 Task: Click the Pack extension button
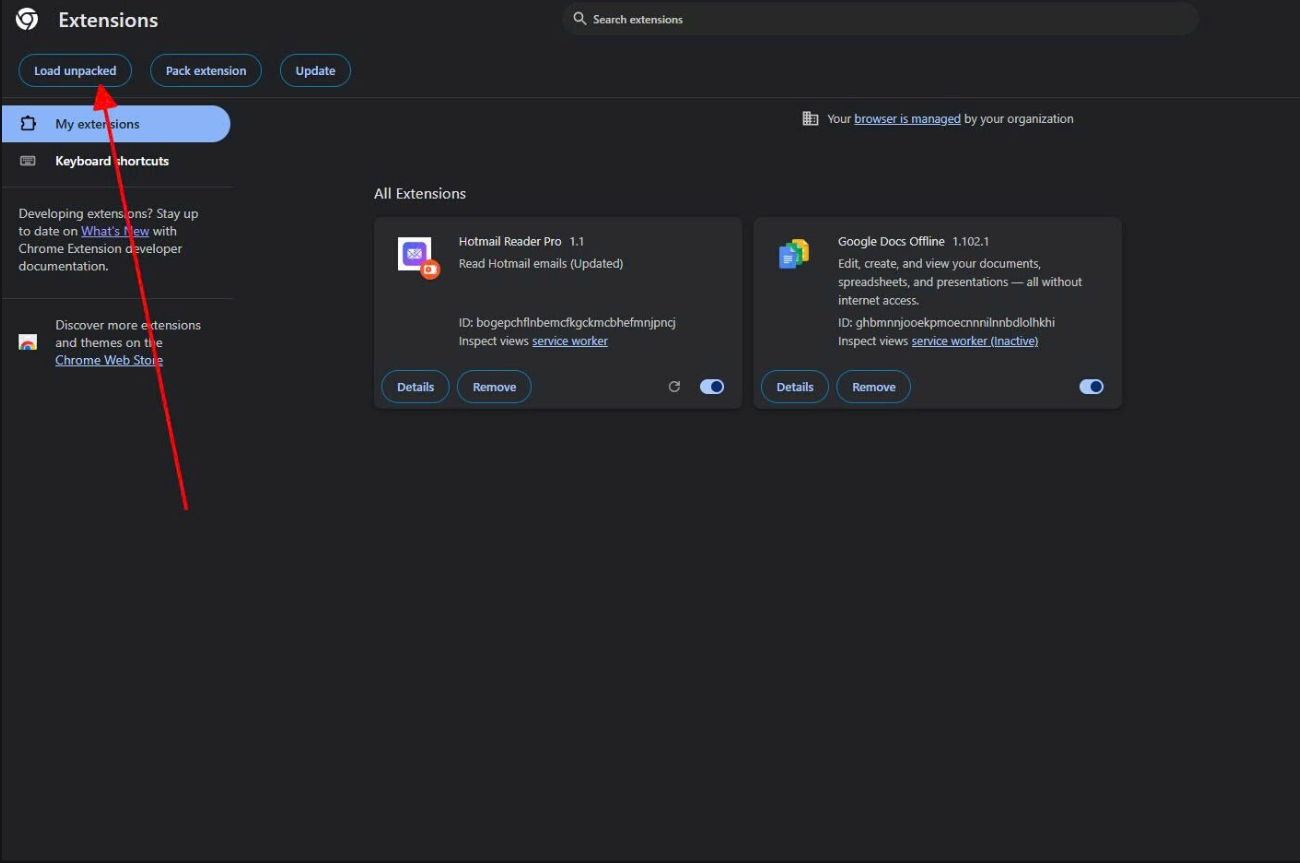tap(206, 71)
